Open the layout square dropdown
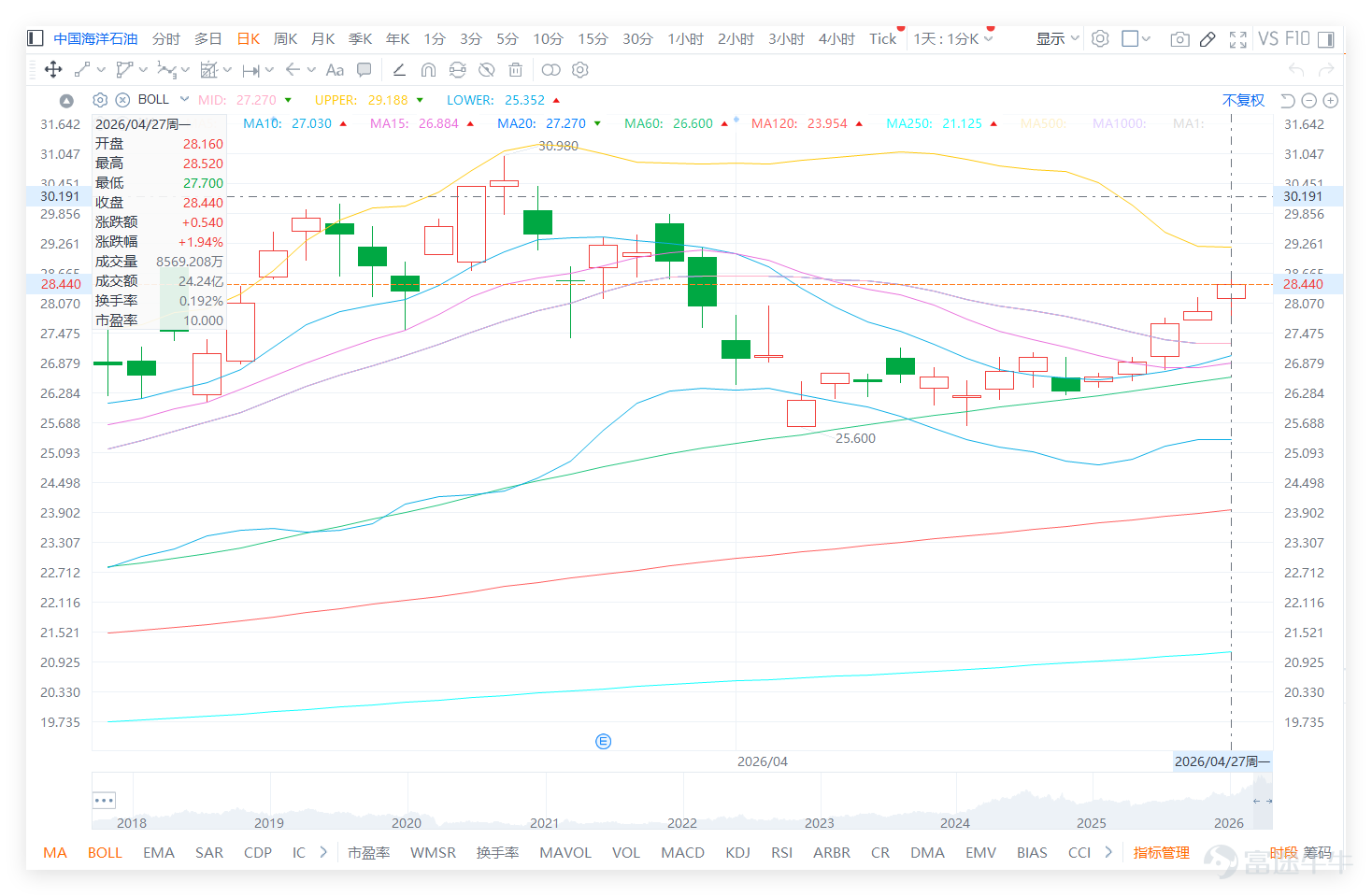The height and width of the screenshot is (896, 1372). point(1136,38)
